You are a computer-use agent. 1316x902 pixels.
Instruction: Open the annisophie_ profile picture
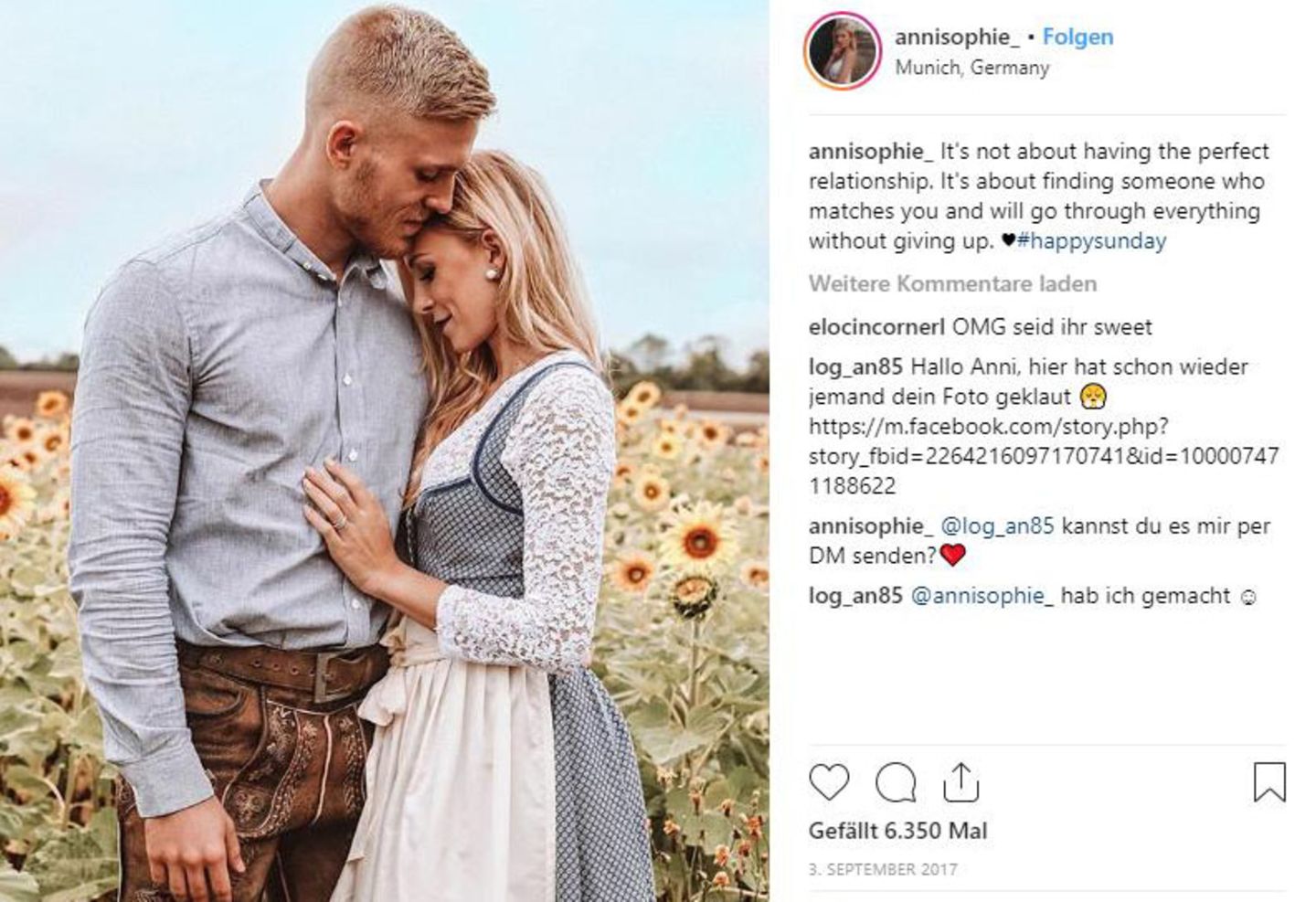click(x=843, y=50)
